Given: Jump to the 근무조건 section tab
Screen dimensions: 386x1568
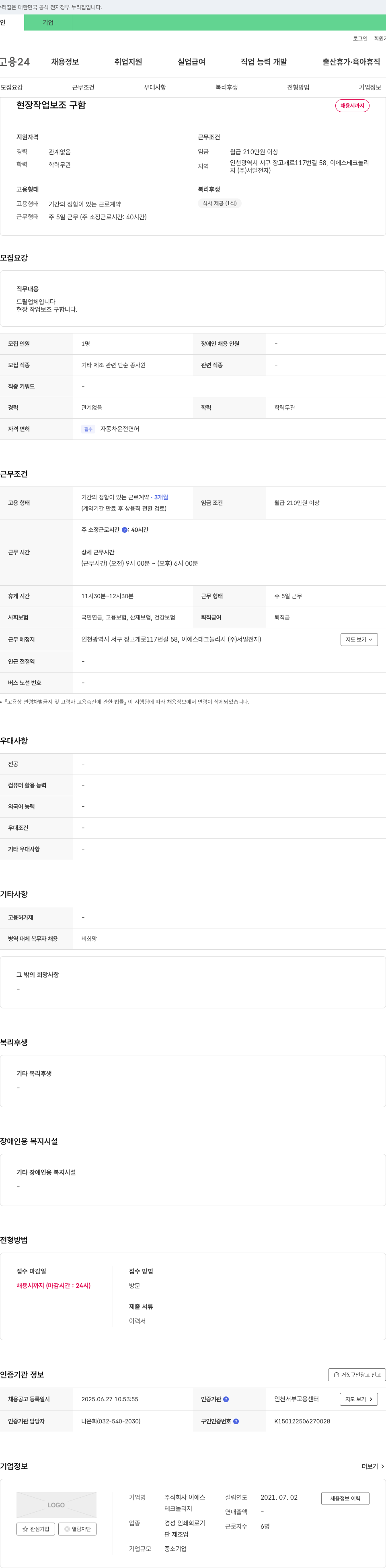Looking at the screenshot, I should tap(83, 88).
